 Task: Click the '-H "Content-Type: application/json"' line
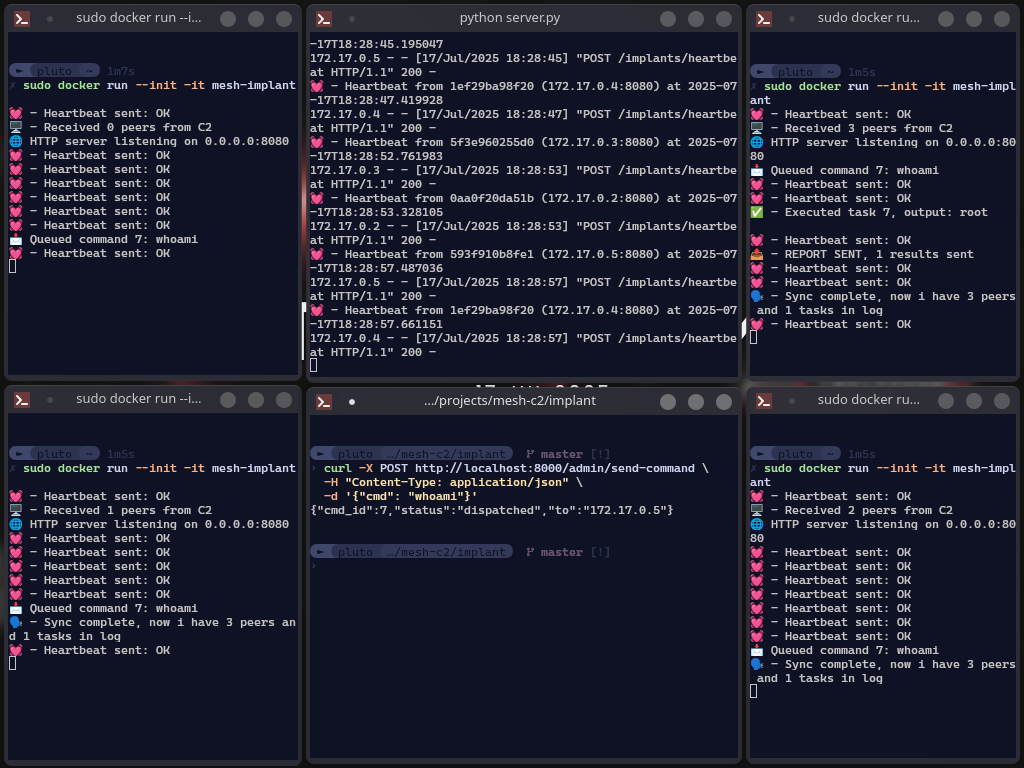453,482
